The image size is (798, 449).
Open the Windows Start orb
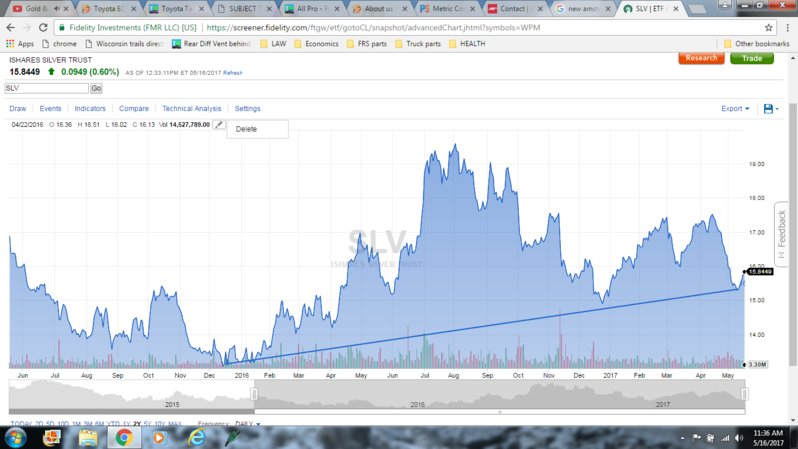click(15, 438)
